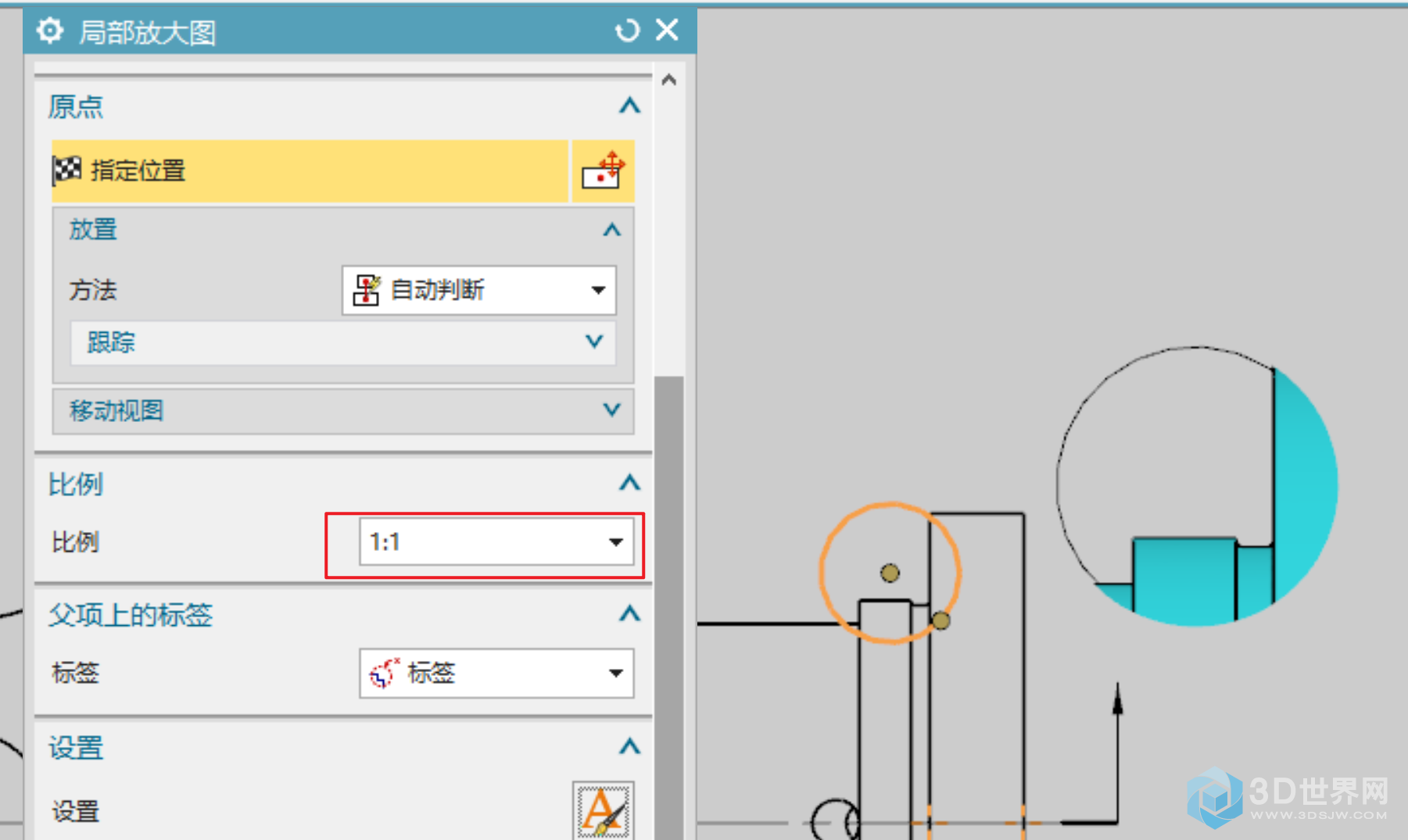Open the dialog settings gear icon
1408x840 pixels.
click(49, 31)
